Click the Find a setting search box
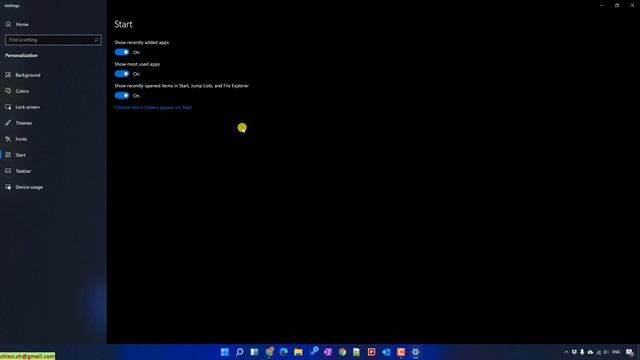Image resolution: width=640 pixels, height=360 pixels. pyautogui.click(x=53, y=40)
